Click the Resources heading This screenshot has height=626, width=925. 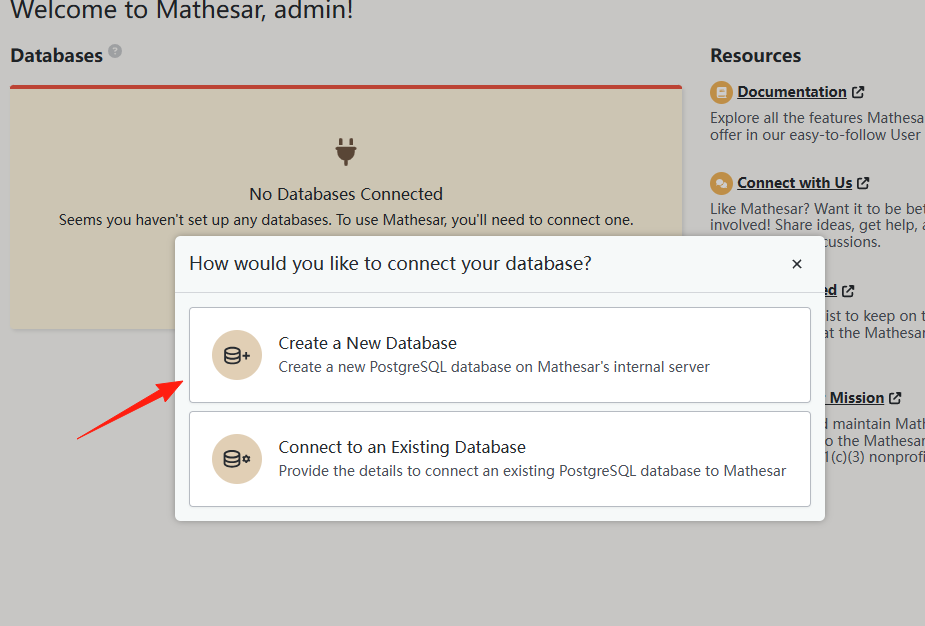[755, 55]
